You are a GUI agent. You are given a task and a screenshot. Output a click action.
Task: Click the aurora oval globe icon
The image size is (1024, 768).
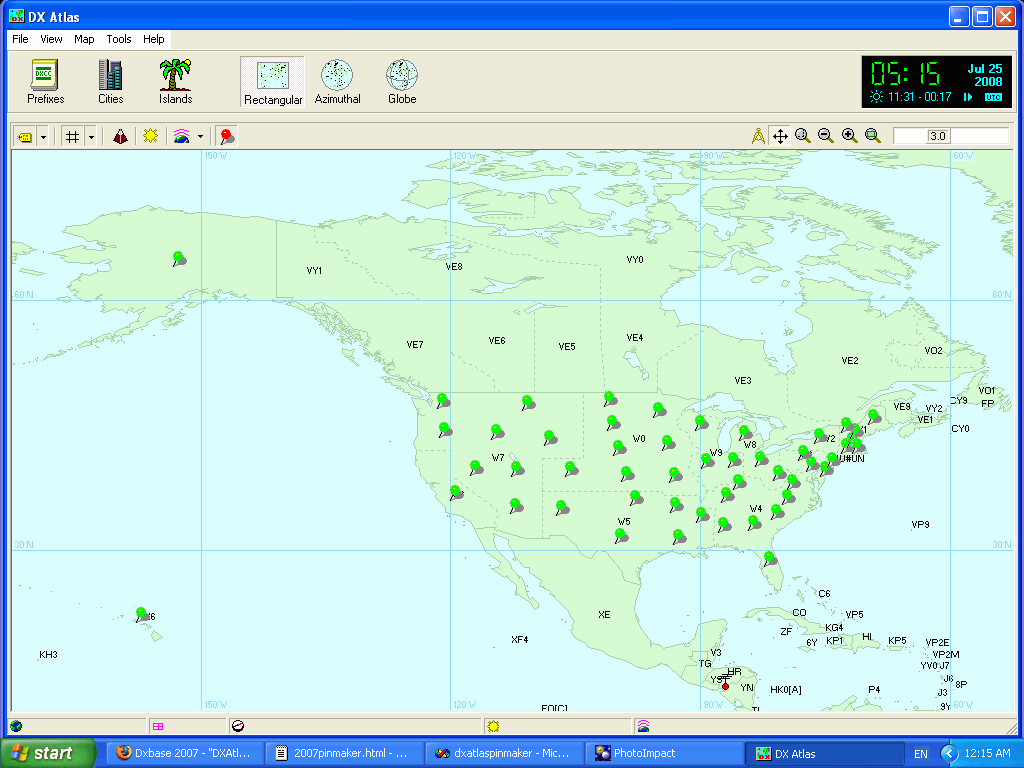pyautogui.click(x=182, y=136)
